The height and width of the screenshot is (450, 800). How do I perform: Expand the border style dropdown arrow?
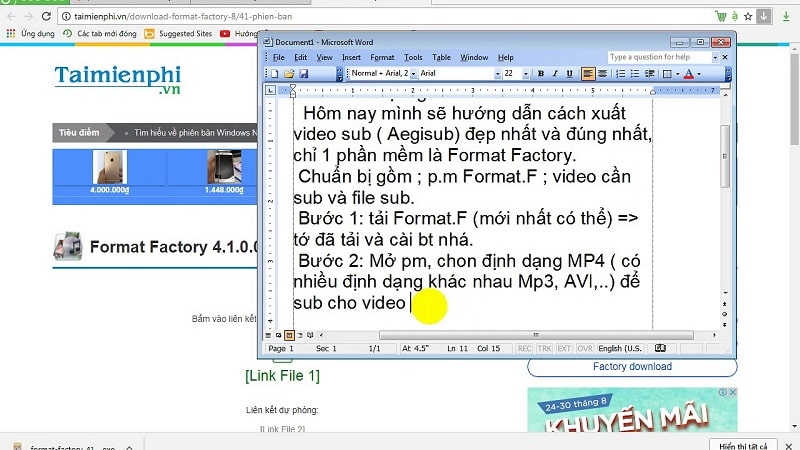pos(677,74)
